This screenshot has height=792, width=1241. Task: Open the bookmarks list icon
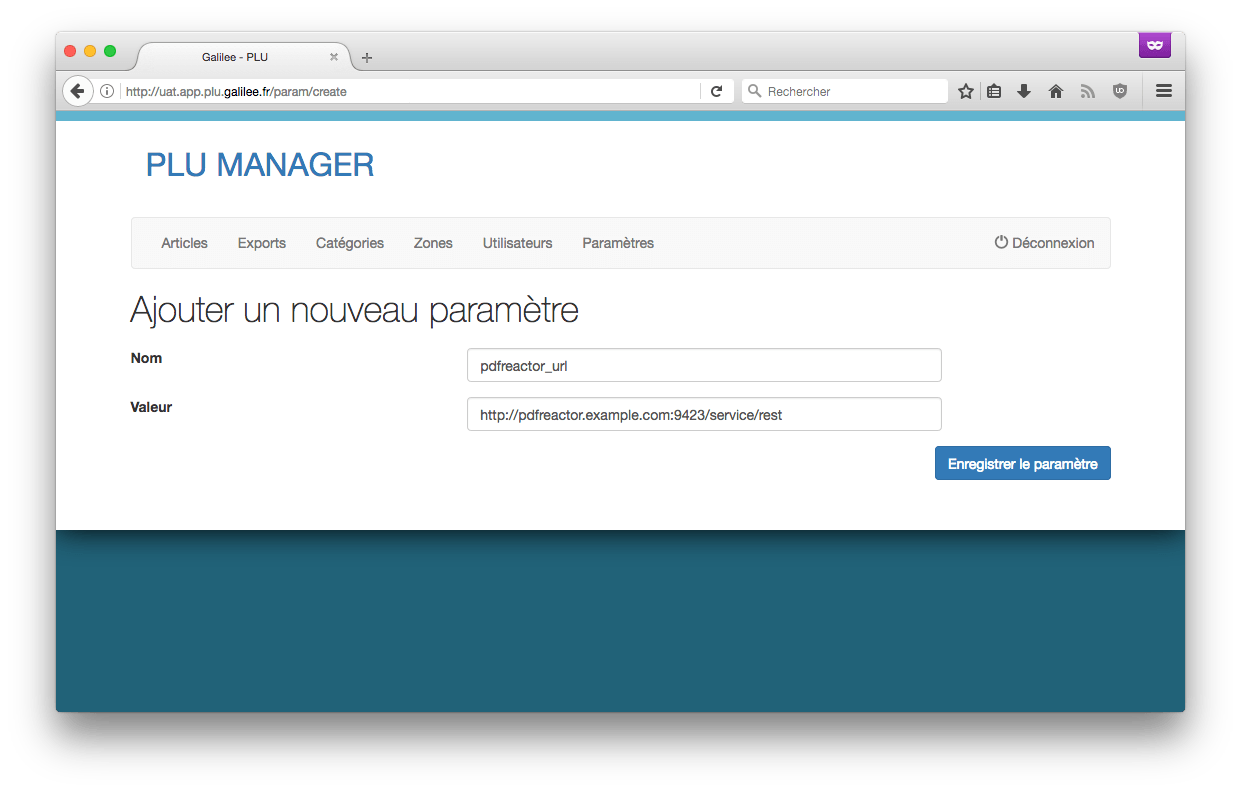click(x=994, y=91)
